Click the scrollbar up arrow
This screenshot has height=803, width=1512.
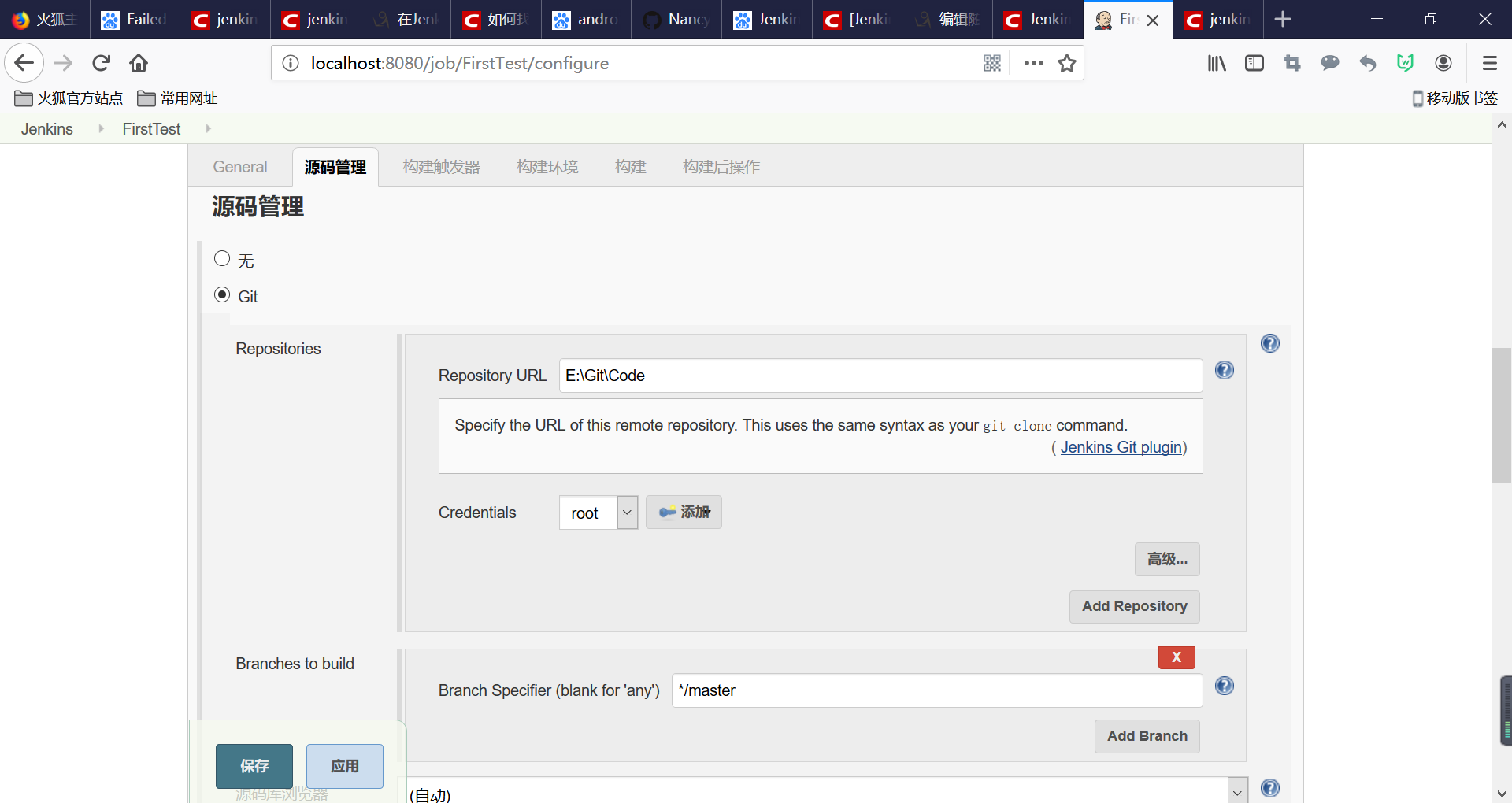coord(1502,124)
